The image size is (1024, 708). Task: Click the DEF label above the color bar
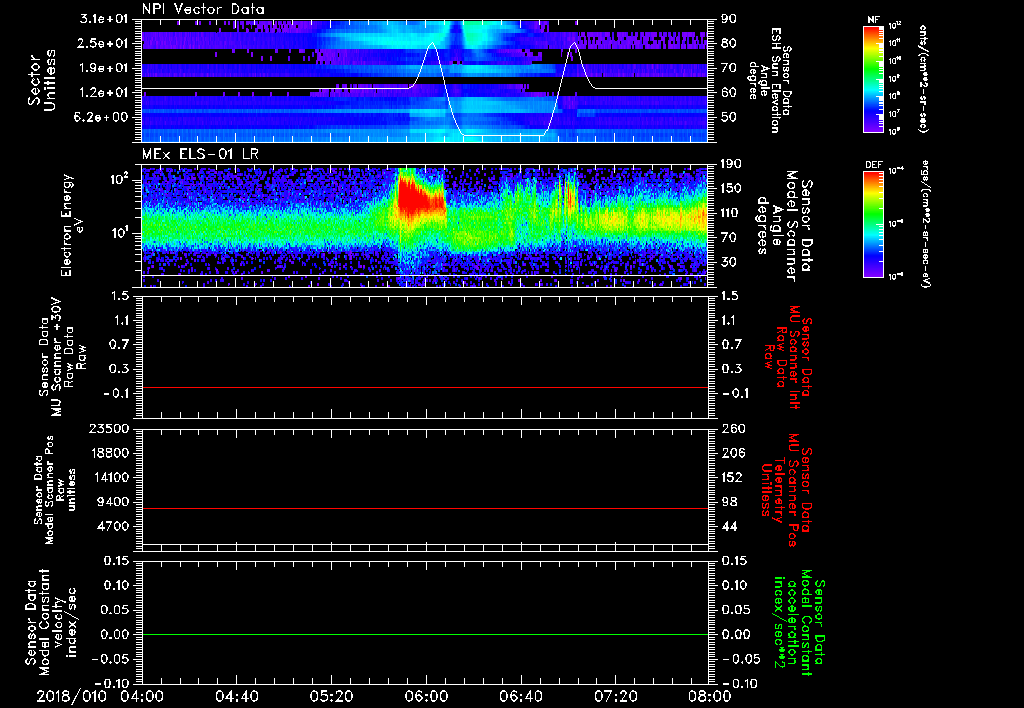873,165
